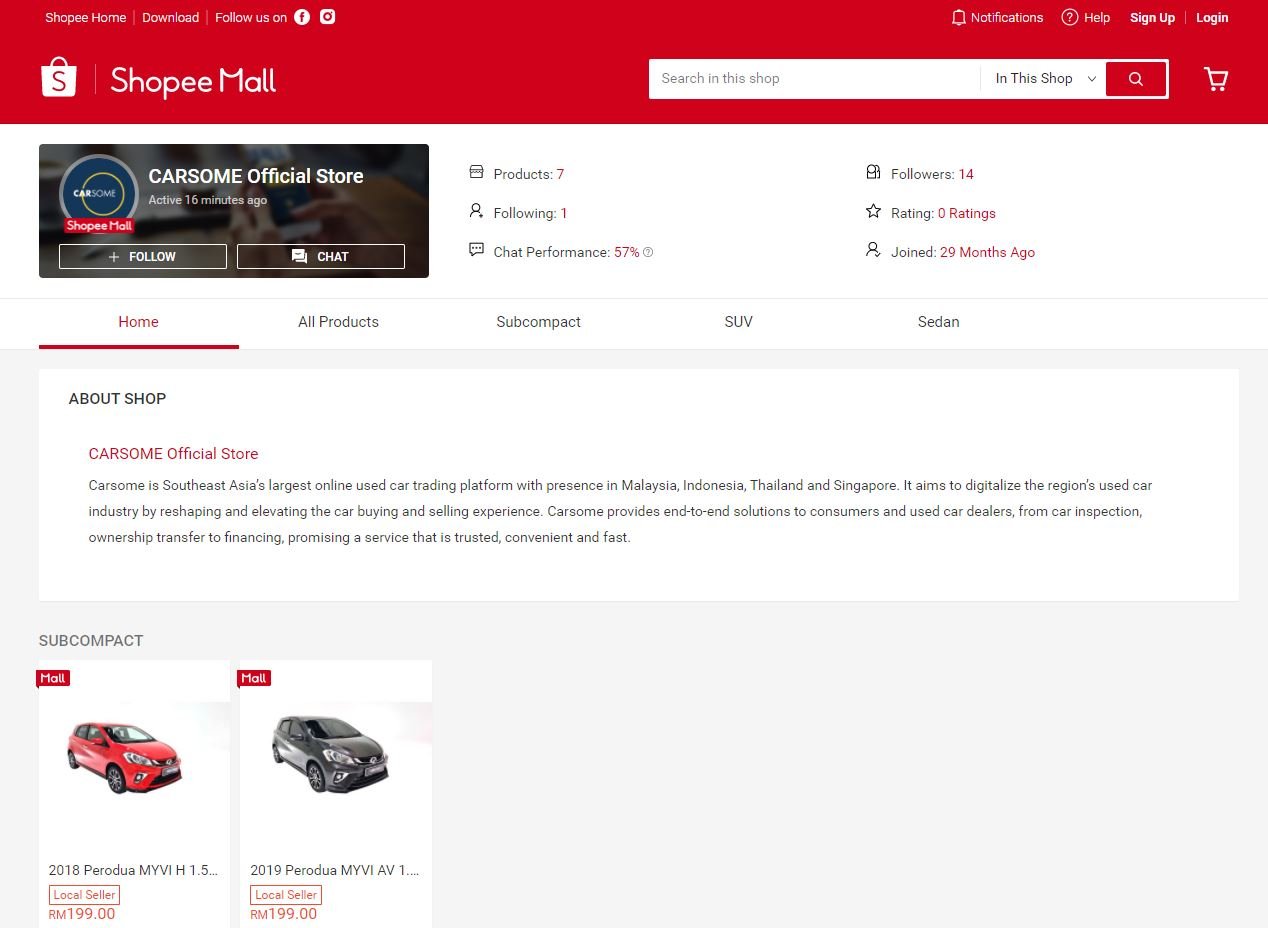This screenshot has width=1268, height=928.
Task: Click the CARSOME store avatar logo
Action: click(98, 192)
